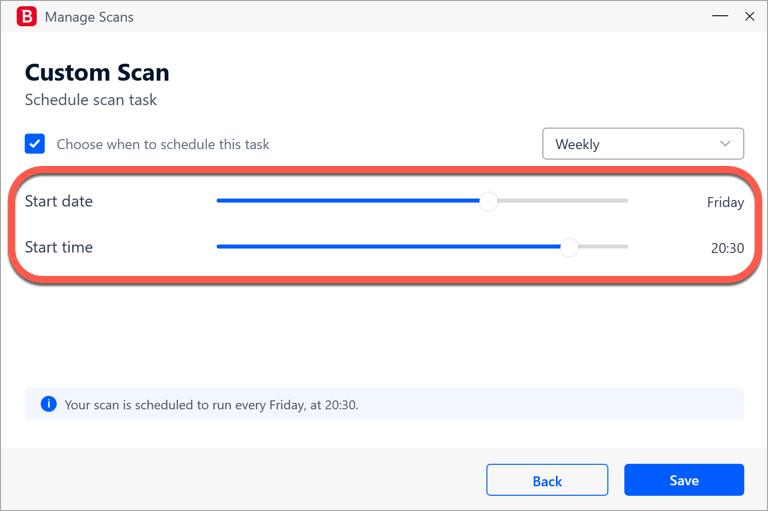This screenshot has height=511, width=768.
Task: Click the blue info icon in the notice
Action: [48, 404]
